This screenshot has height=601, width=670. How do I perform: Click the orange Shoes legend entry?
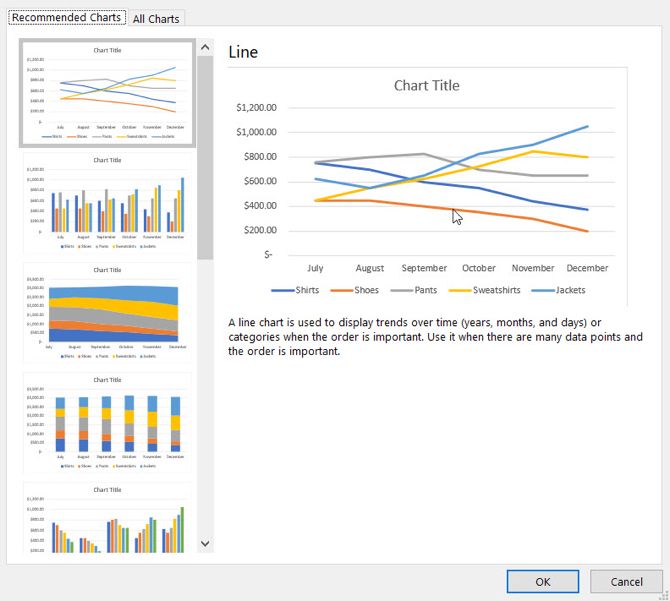click(361, 290)
